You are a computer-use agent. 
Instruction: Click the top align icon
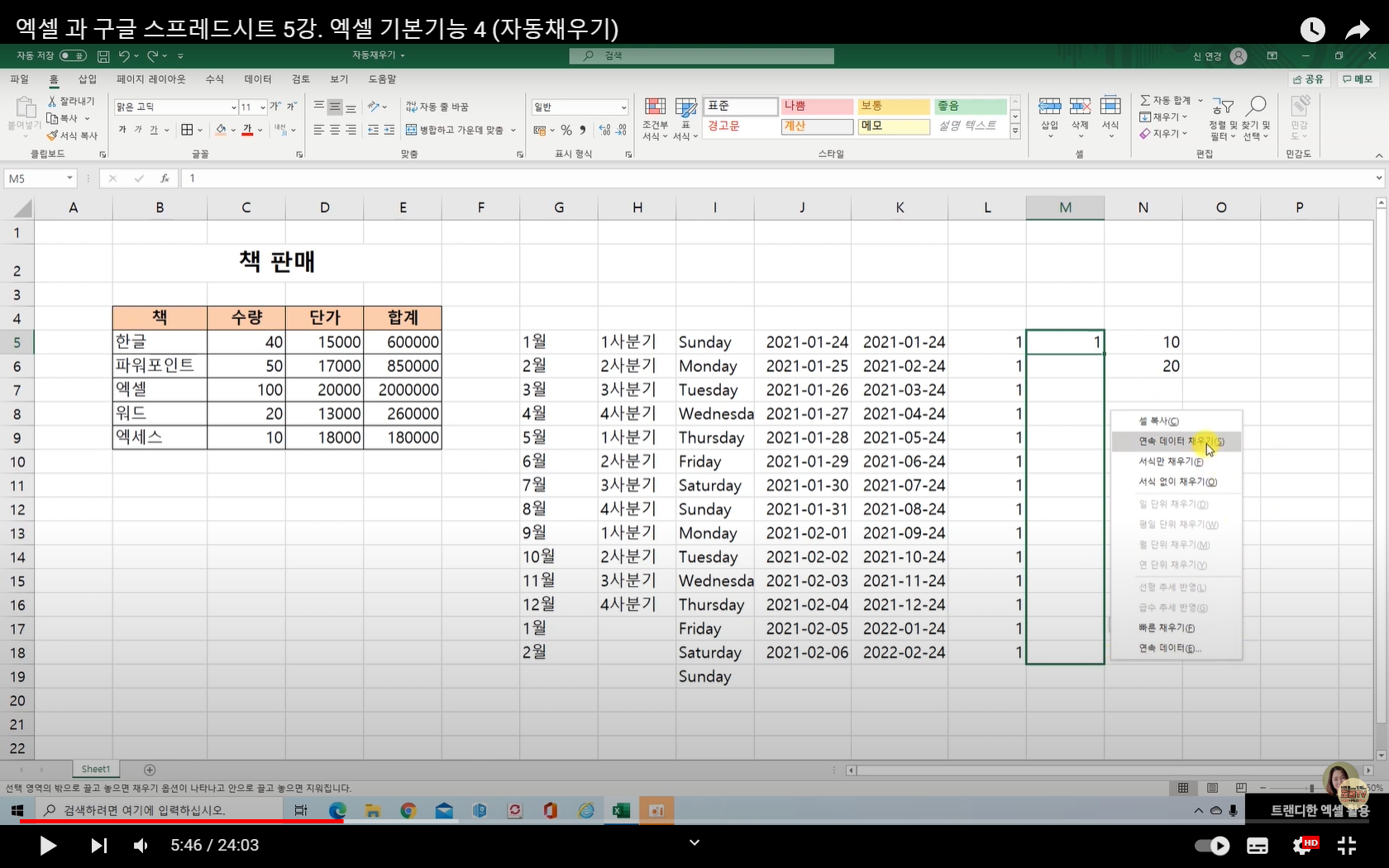click(x=319, y=107)
